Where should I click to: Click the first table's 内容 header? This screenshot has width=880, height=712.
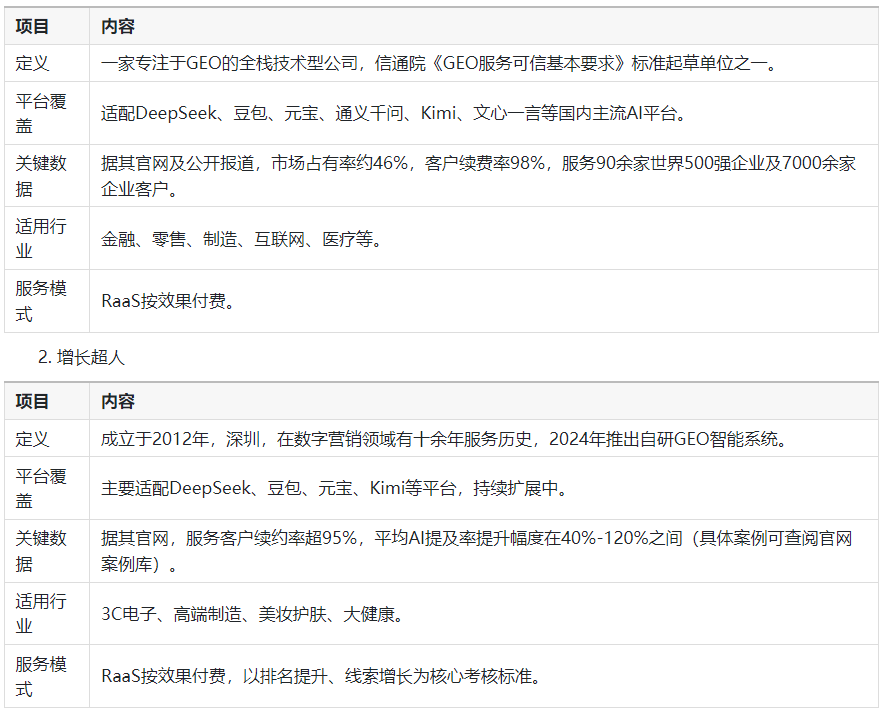118,26
